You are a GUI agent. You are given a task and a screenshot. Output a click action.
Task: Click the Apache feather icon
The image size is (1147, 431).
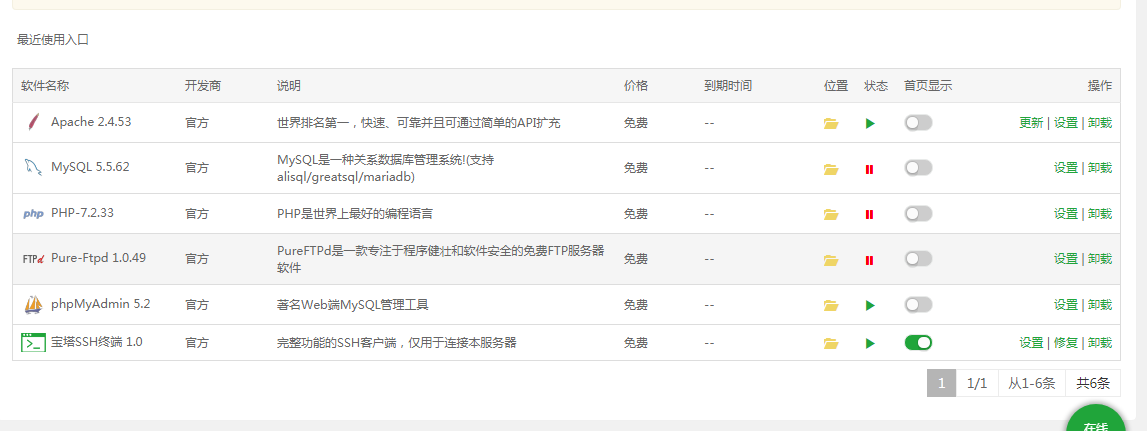(32, 122)
